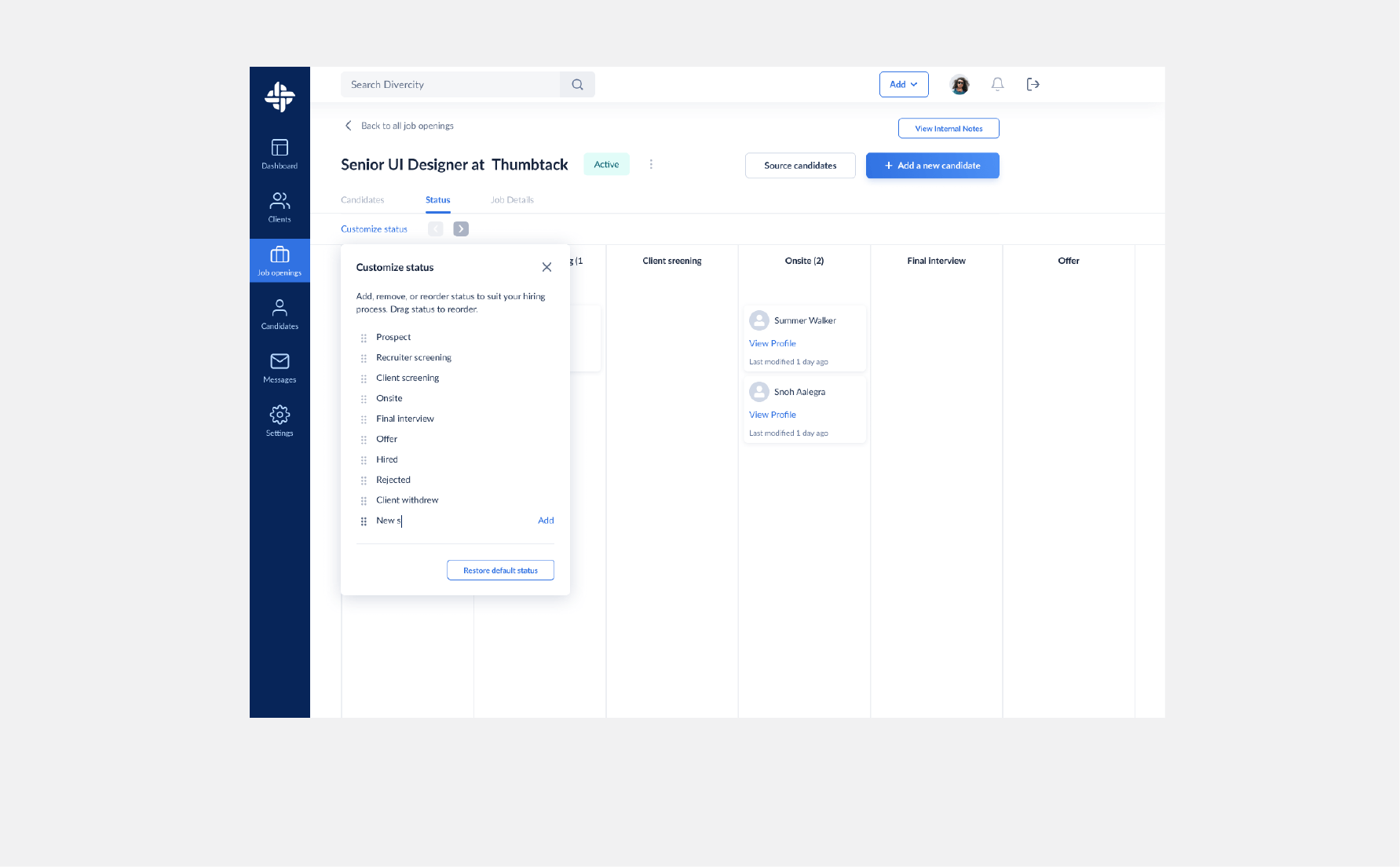1400x867 pixels.
Task: Click Source candidates button
Action: click(800, 166)
